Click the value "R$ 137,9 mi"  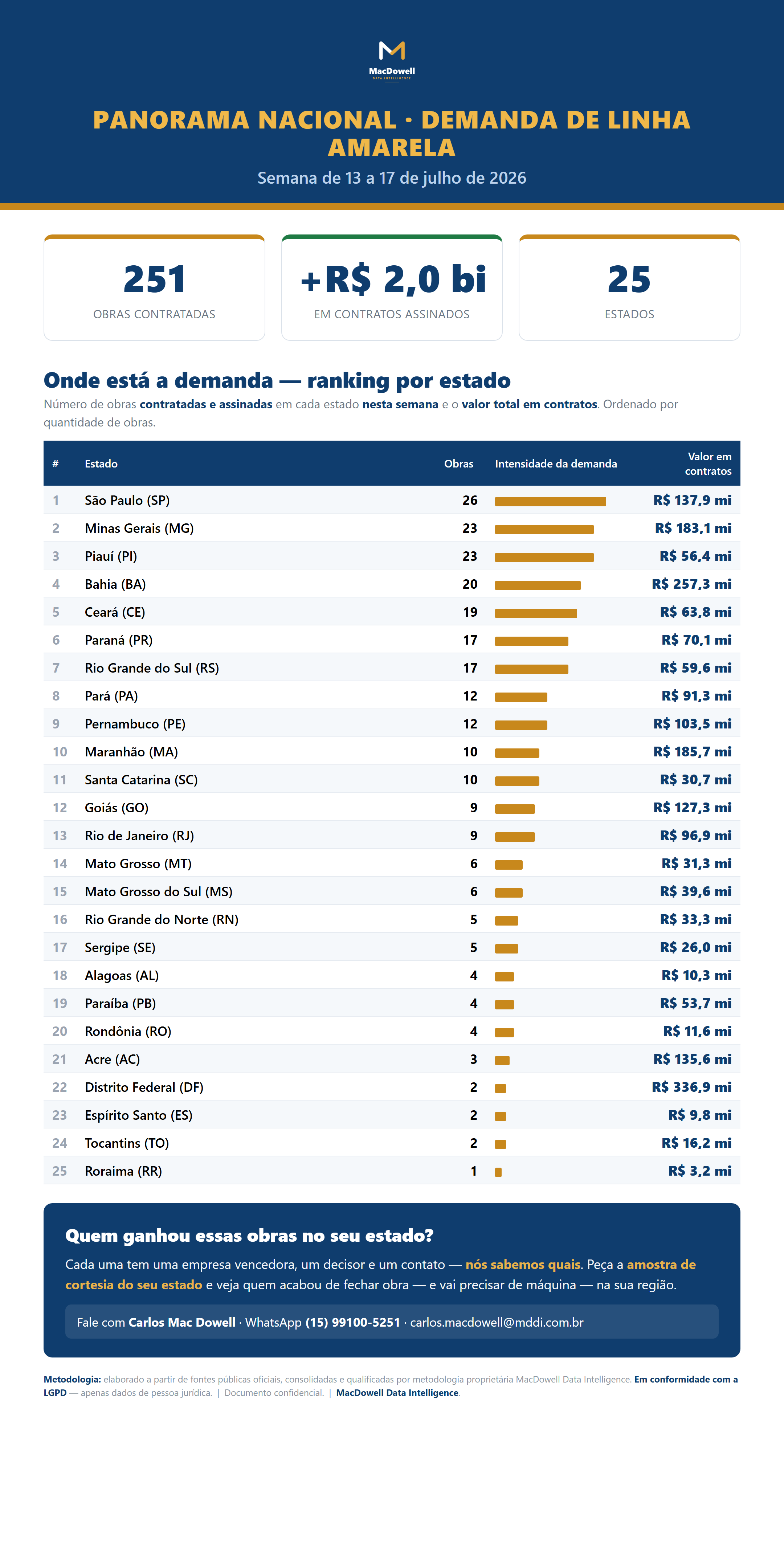click(x=693, y=501)
